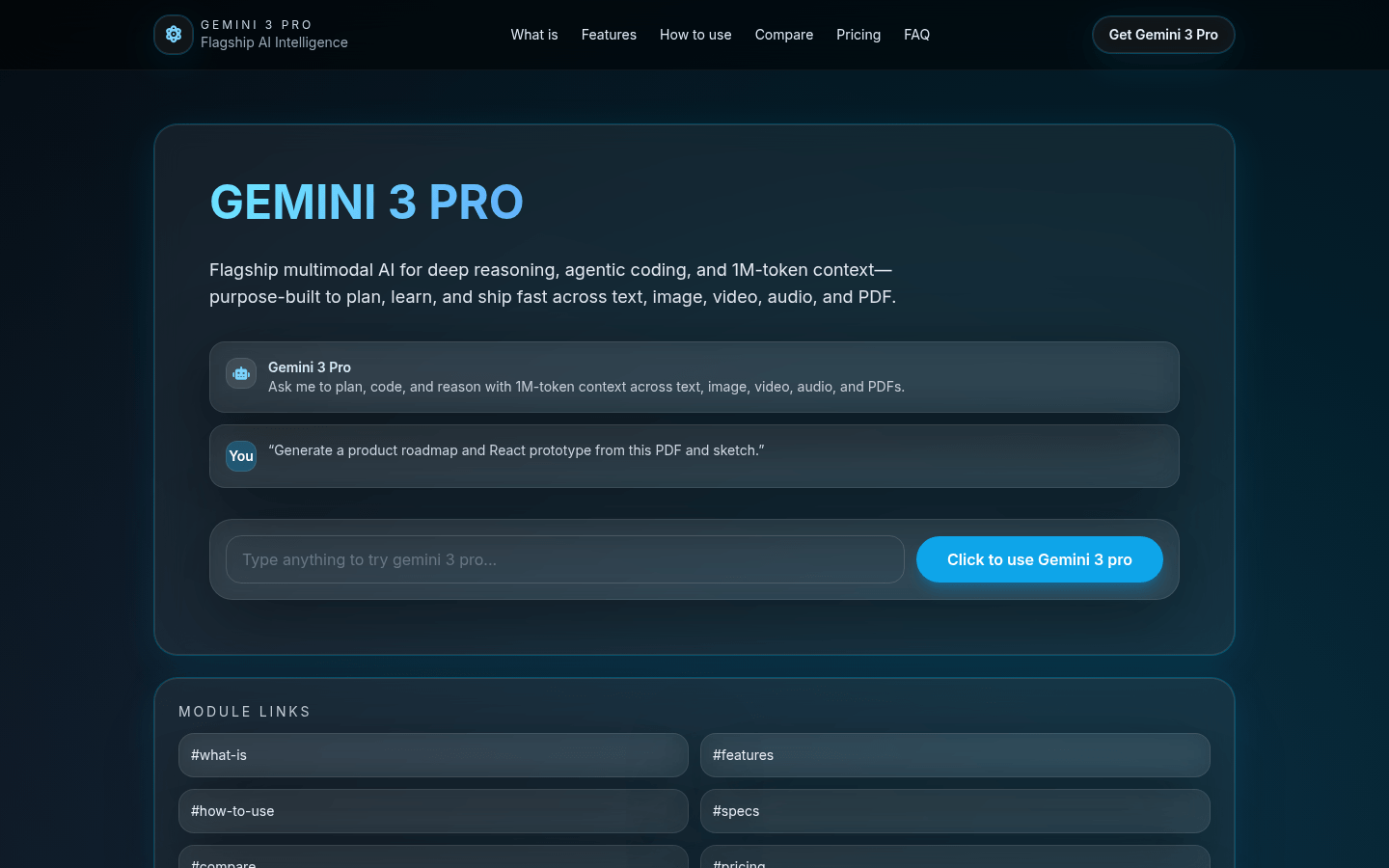Open the 'FAQ' navigation item

(x=916, y=35)
